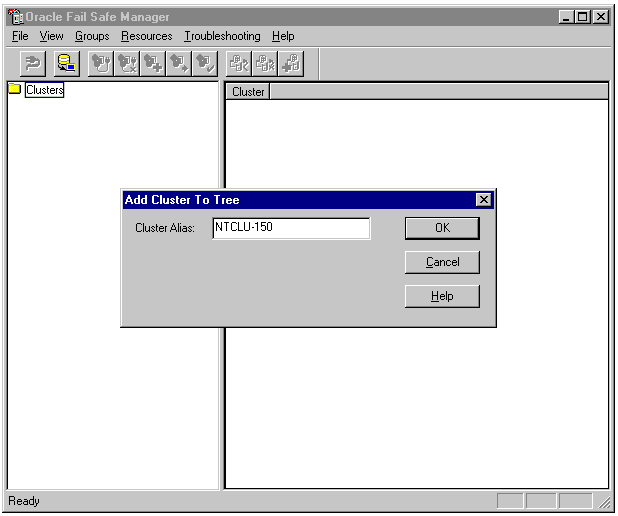
Task: Open the Groups menu
Action: click(x=92, y=36)
